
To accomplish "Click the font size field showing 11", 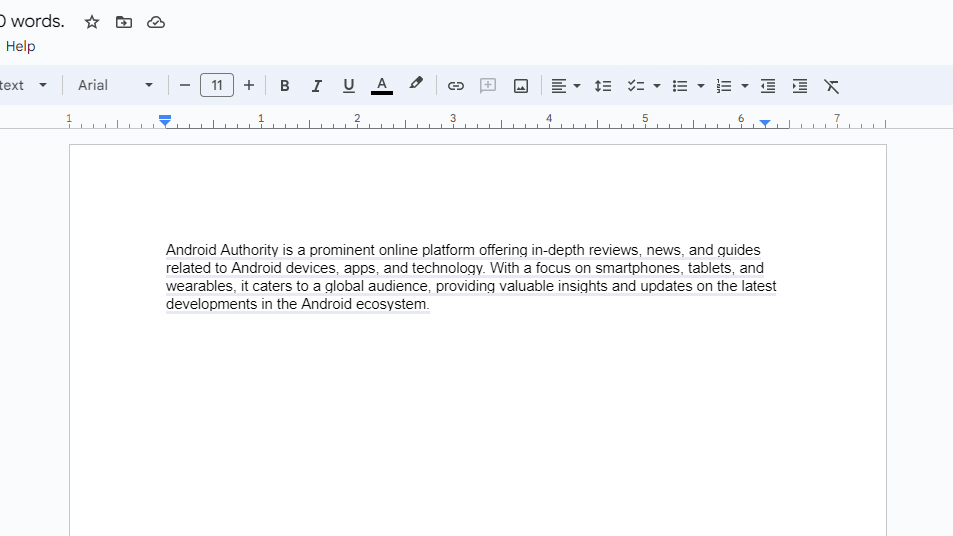I will [217, 85].
